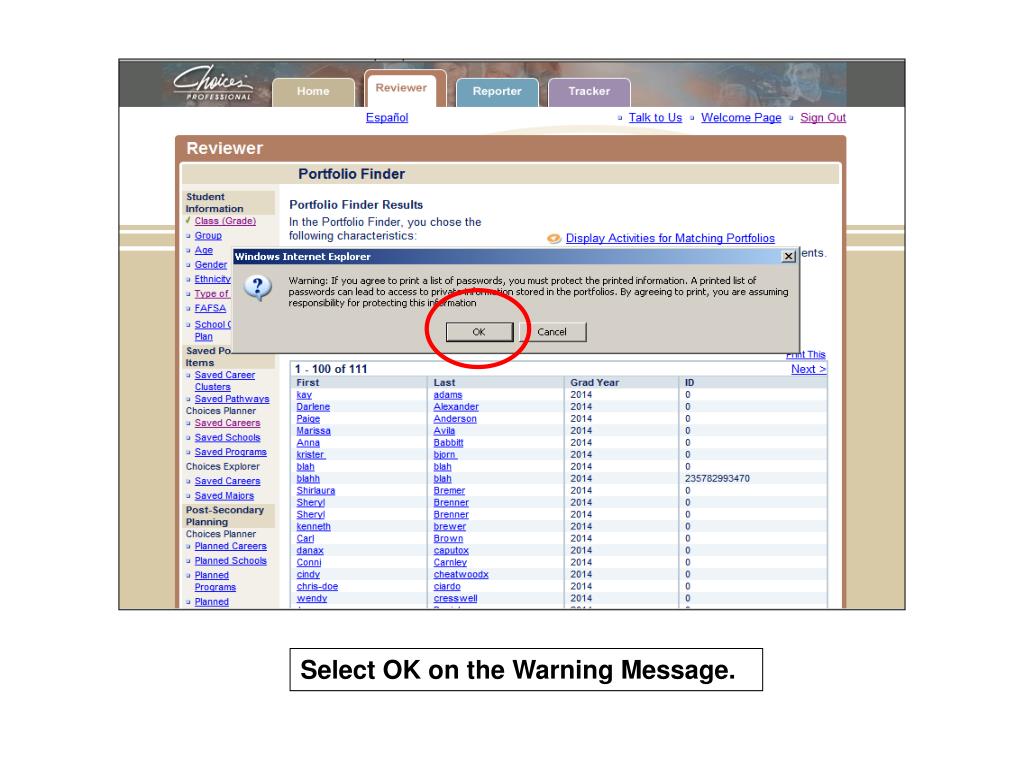
Task: Open last name Alexander link
Action: click(x=456, y=407)
